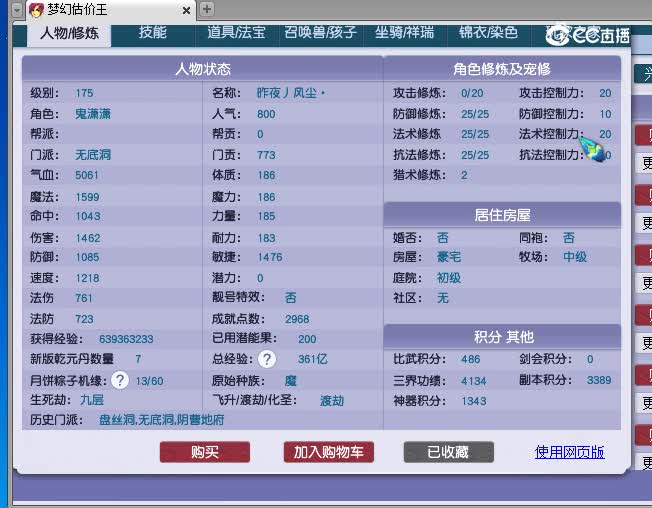Screen dimensions: 652x508
Task: Click the 攻击控制力 value 20
Action: (605, 93)
